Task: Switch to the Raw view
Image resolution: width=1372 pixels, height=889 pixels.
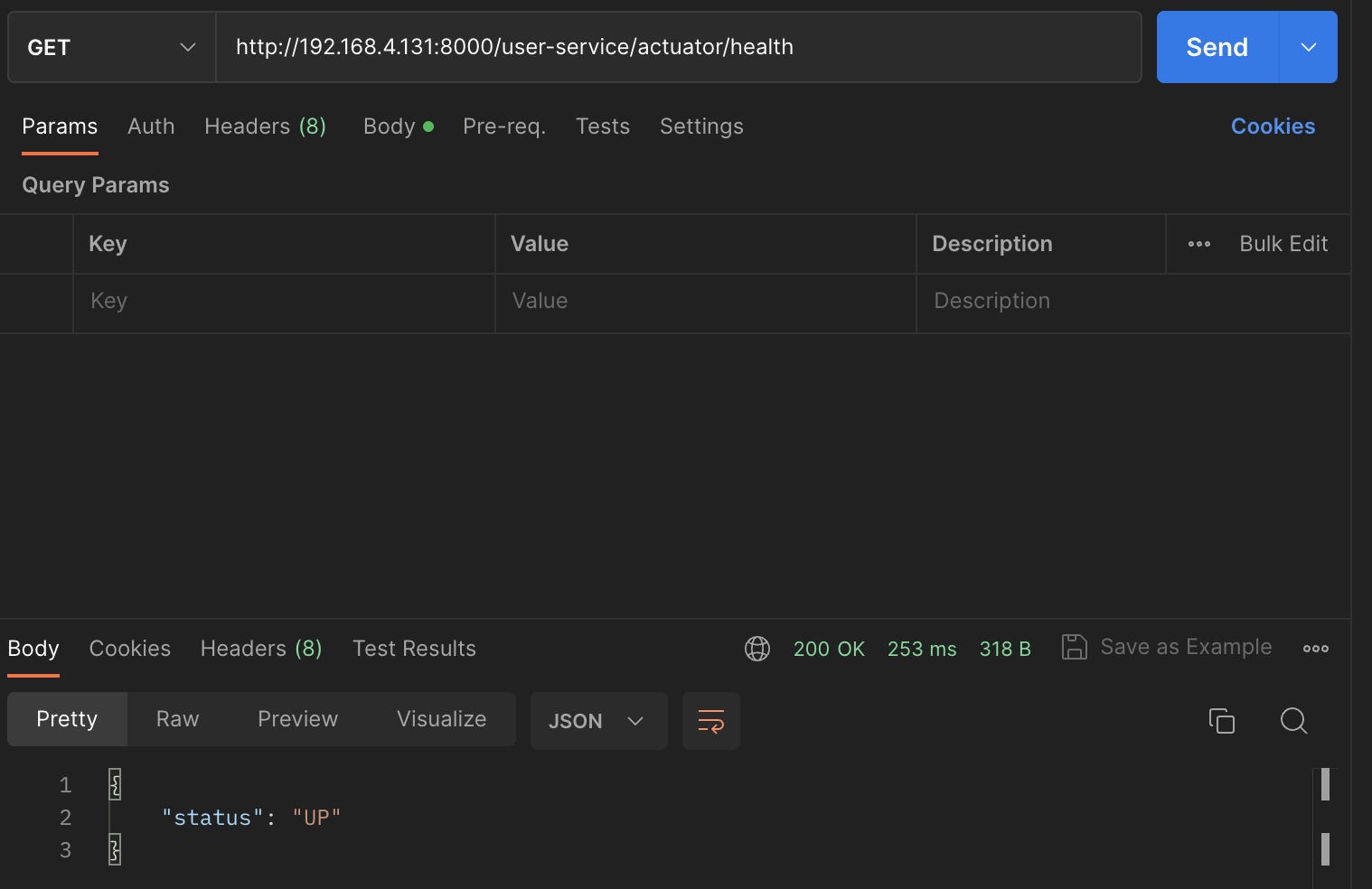Action: (177, 719)
